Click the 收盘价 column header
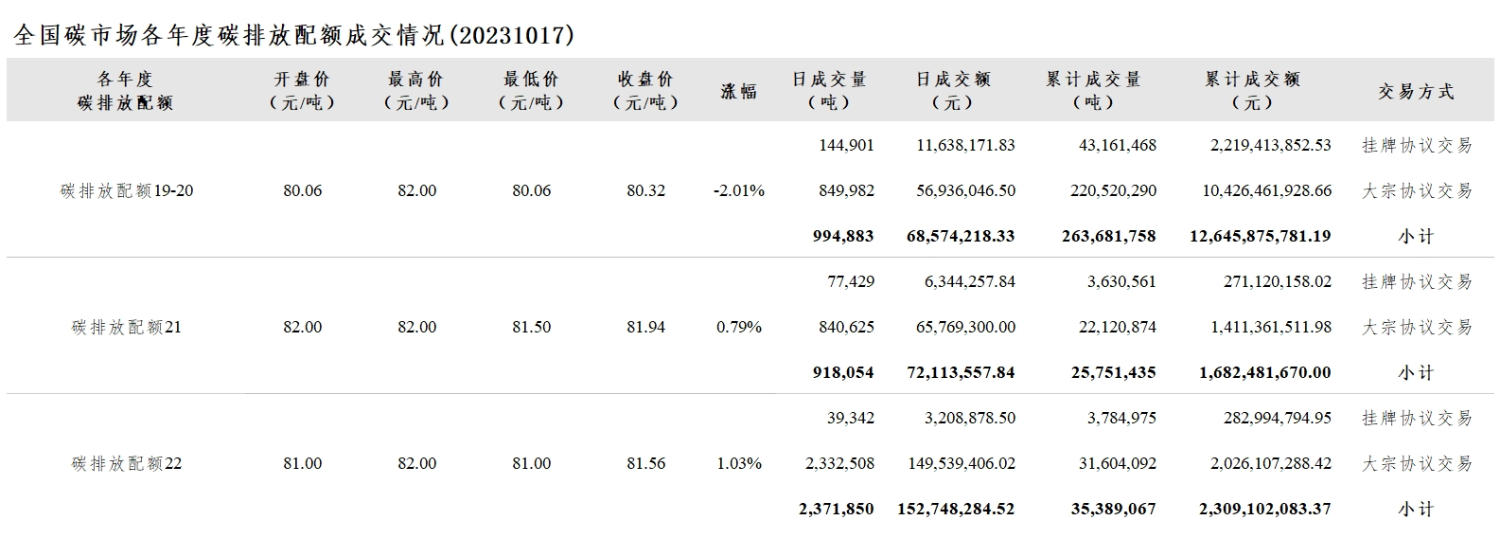1500x538 pixels. 646,90
